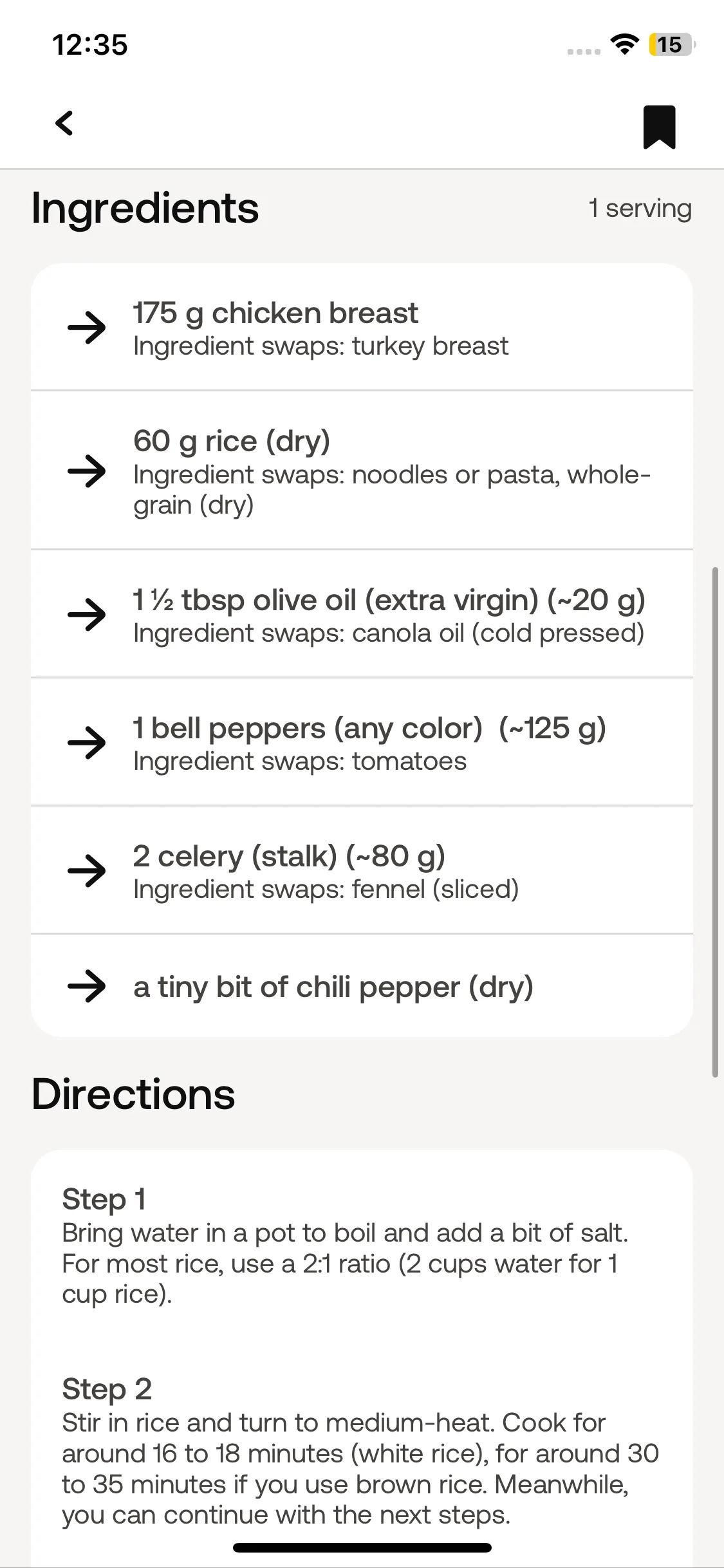Viewport: 724px width, 1568px height.
Task: Open the 60 g rice (dry) ingredient
Action: tap(362, 471)
